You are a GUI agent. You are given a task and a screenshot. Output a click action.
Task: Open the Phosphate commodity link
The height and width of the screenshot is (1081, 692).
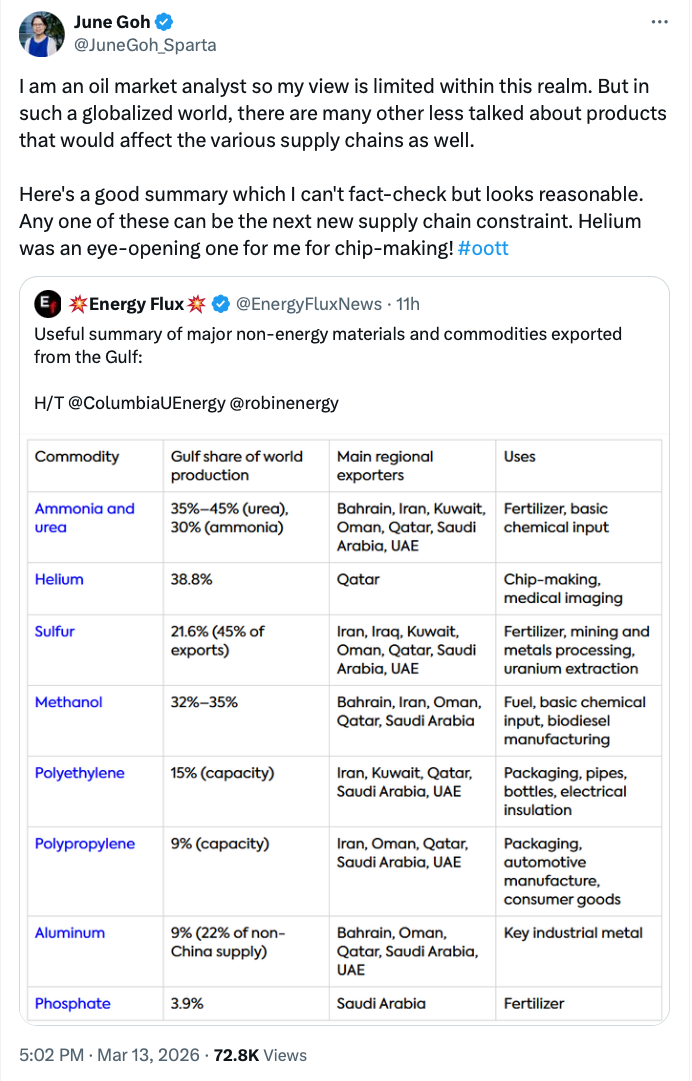click(72, 1003)
